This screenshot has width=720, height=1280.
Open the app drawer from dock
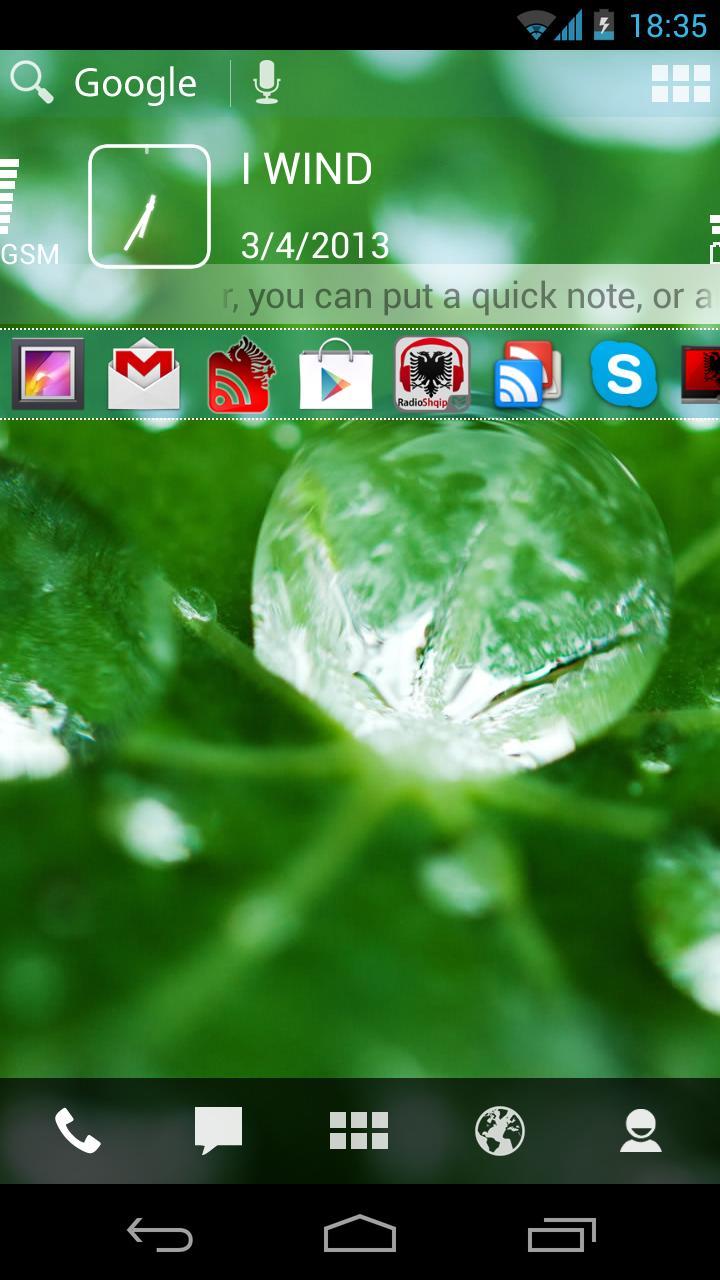tap(359, 1132)
